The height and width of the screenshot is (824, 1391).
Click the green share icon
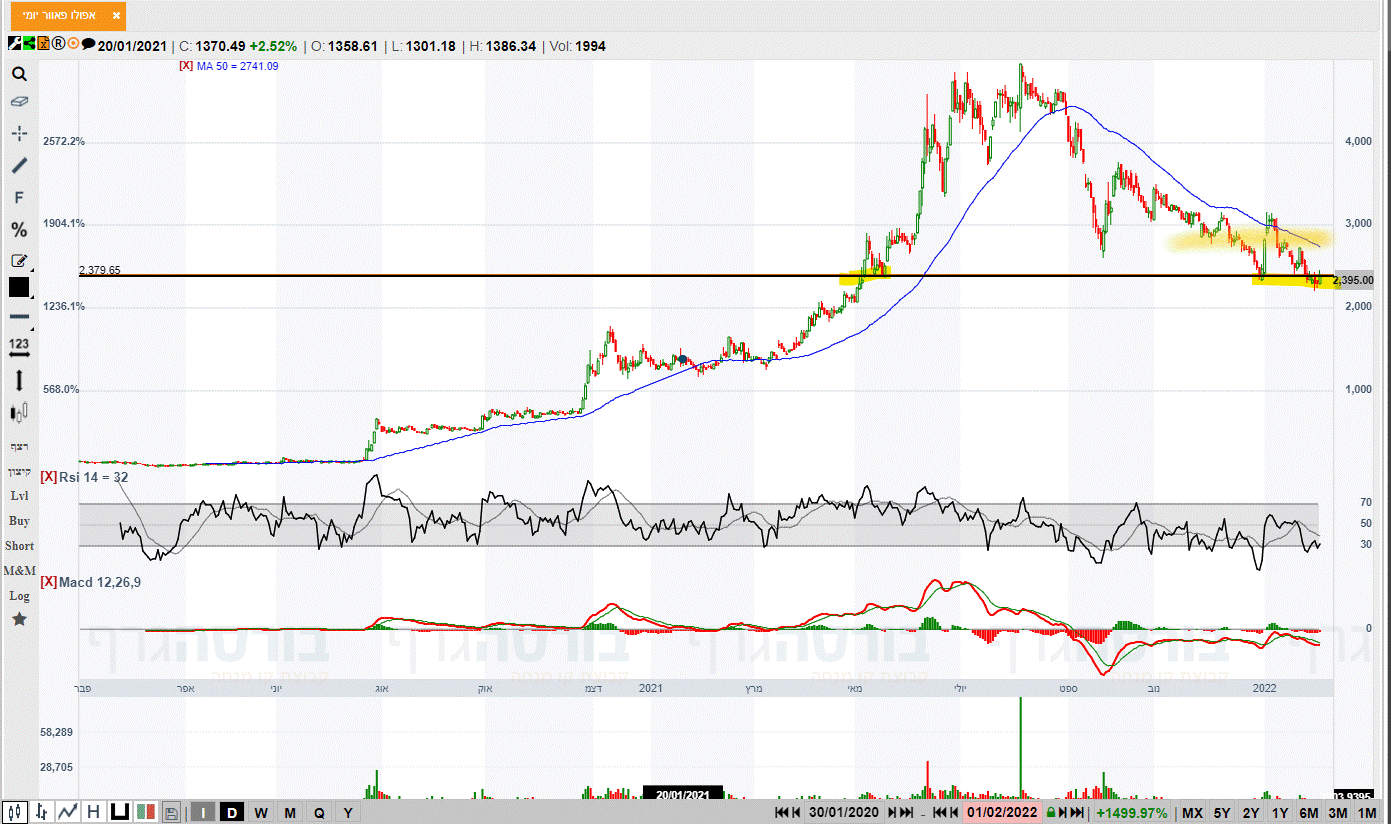coord(29,43)
